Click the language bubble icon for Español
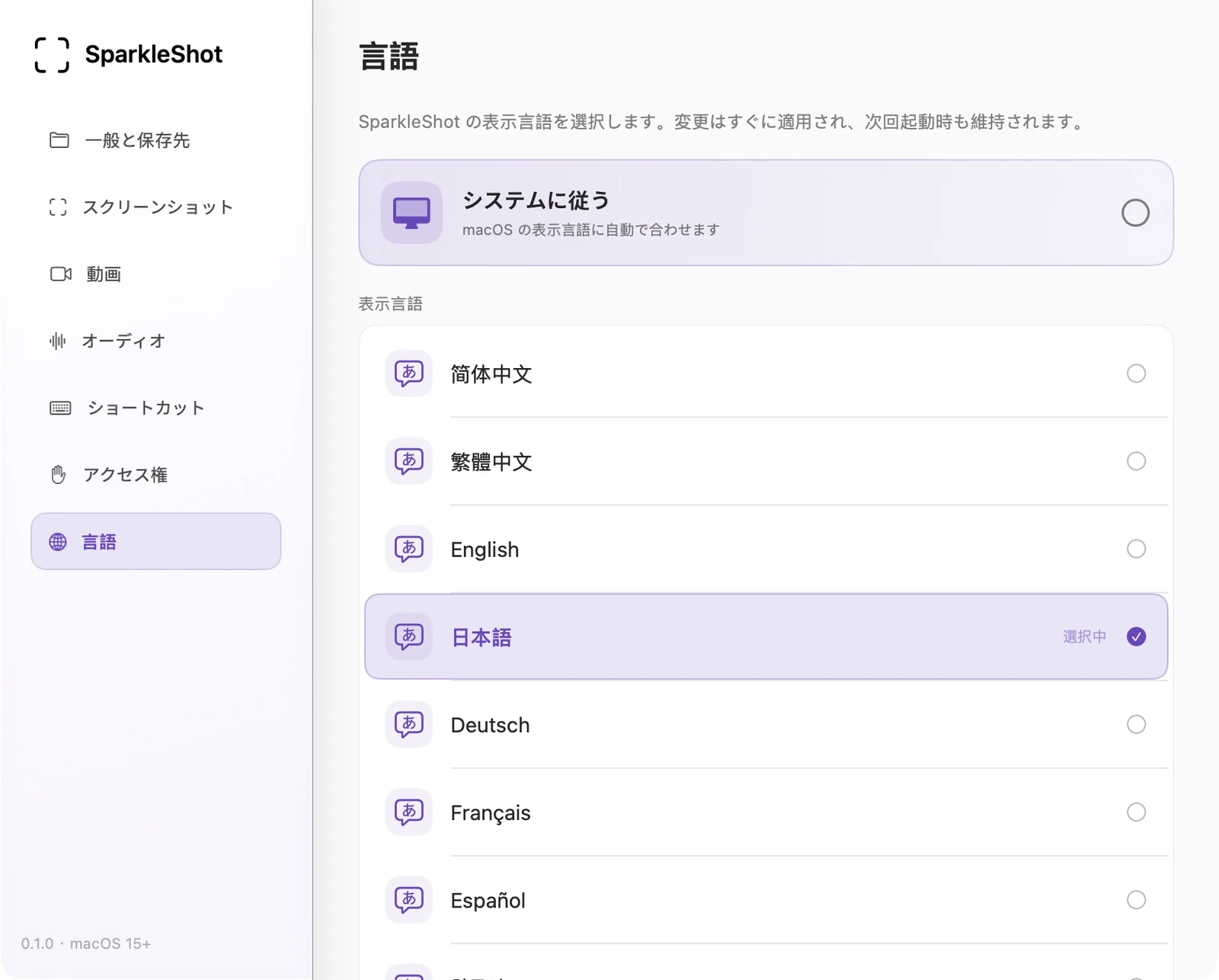 pos(409,900)
